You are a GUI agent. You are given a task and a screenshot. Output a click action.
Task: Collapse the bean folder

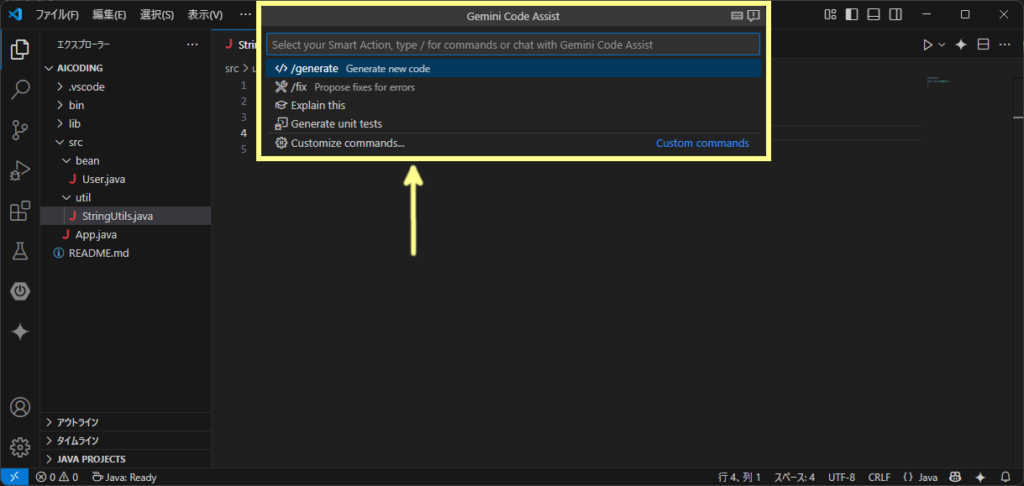click(125, 160)
